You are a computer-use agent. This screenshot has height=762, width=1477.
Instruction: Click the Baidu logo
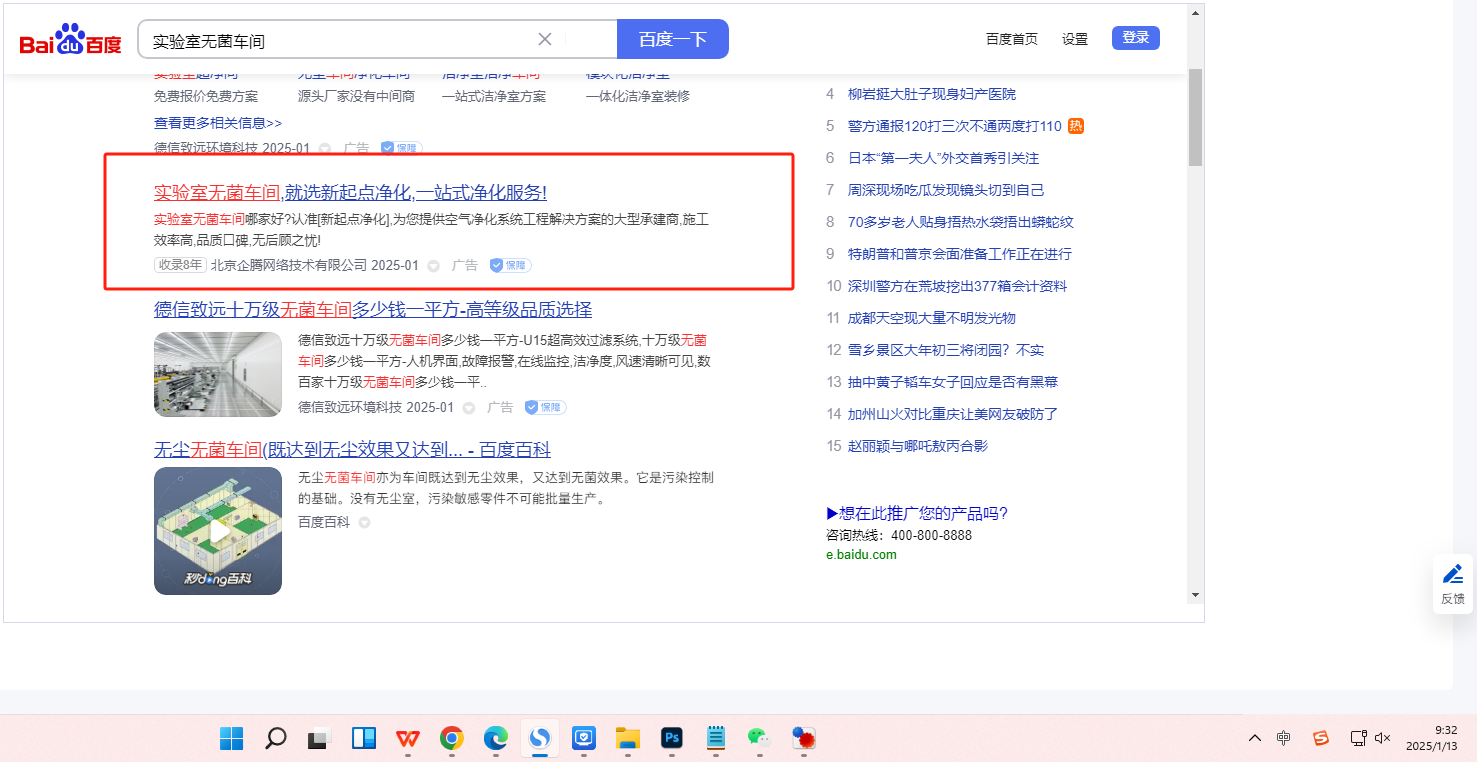pos(70,40)
